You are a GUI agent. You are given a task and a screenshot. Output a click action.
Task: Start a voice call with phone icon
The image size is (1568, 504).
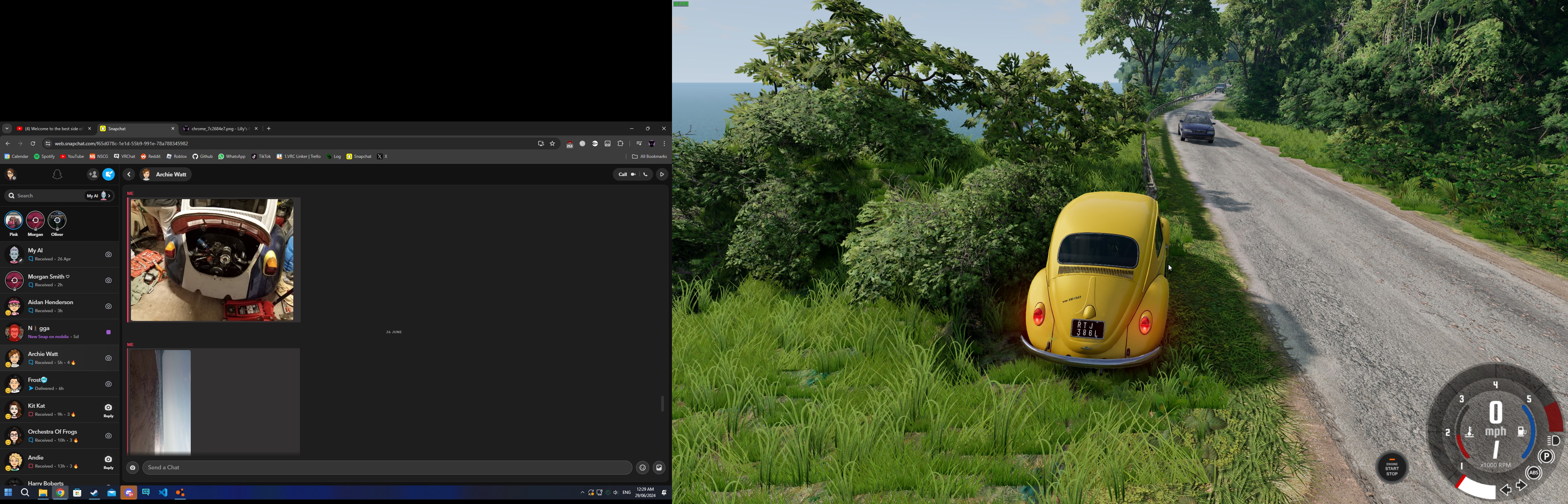pyautogui.click(x=646, y=175)
